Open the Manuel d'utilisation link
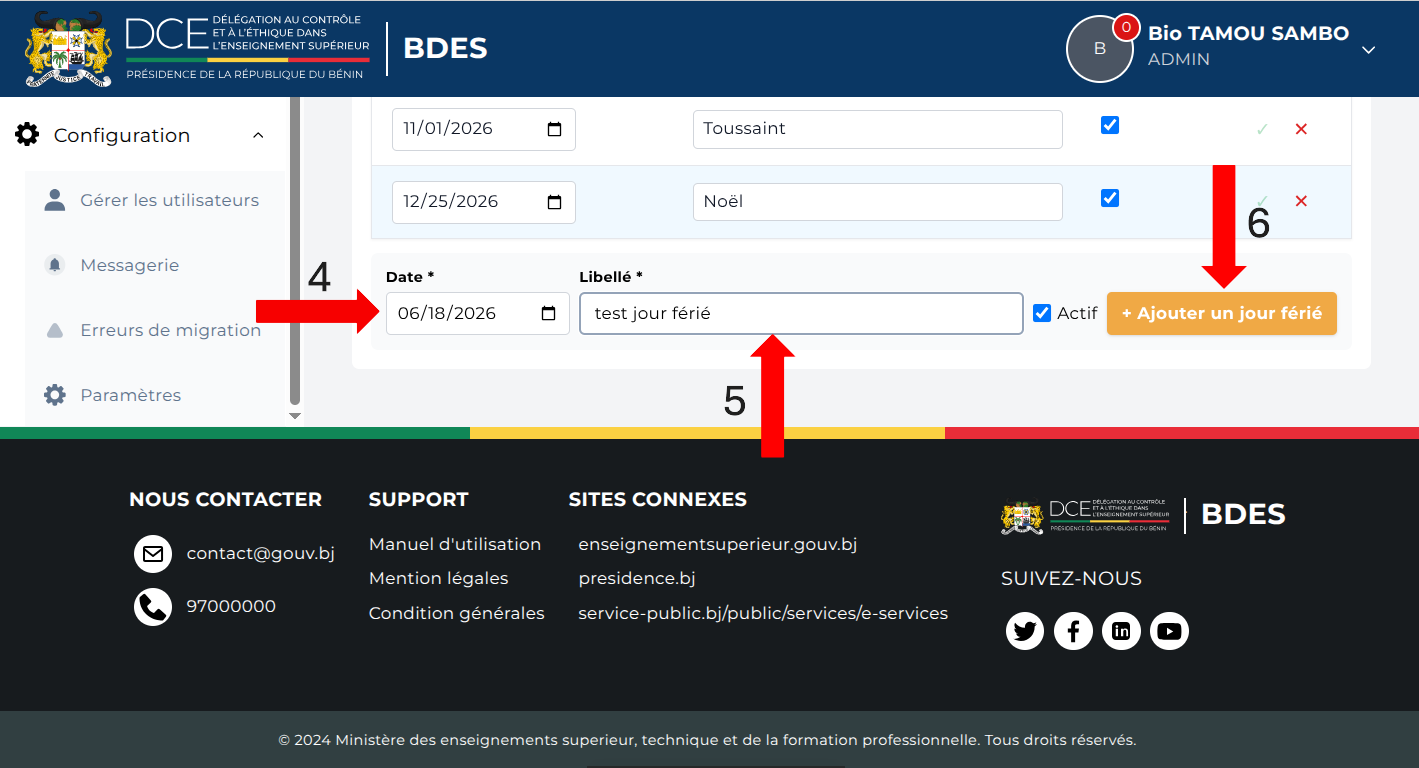Viewport: 1419px width, 768px height. click(x=455, y=544)
